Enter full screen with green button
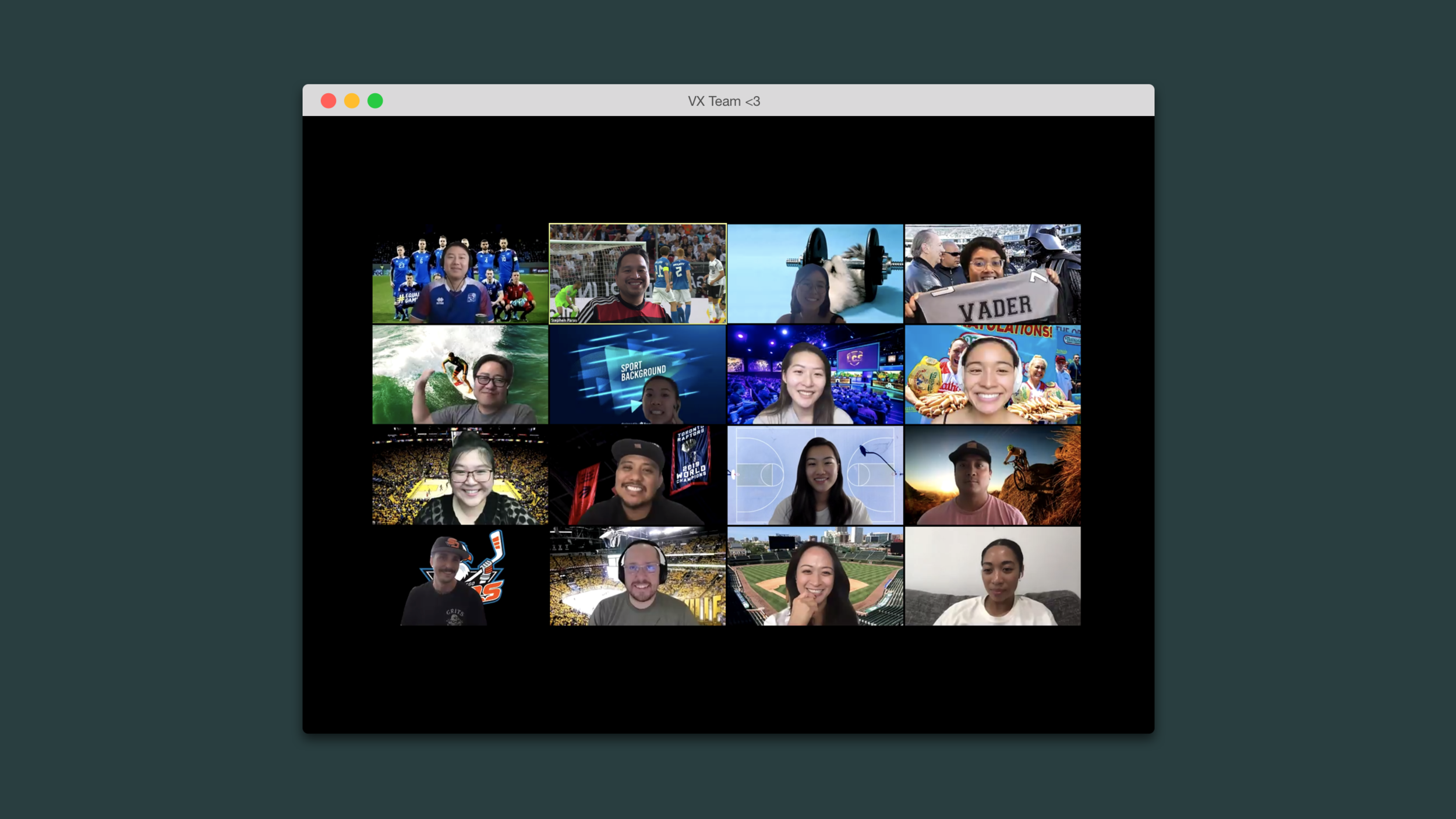Image resolution: width=1456 pixels, height=819 pixels. pyautogui.click(x=375, y=101)
